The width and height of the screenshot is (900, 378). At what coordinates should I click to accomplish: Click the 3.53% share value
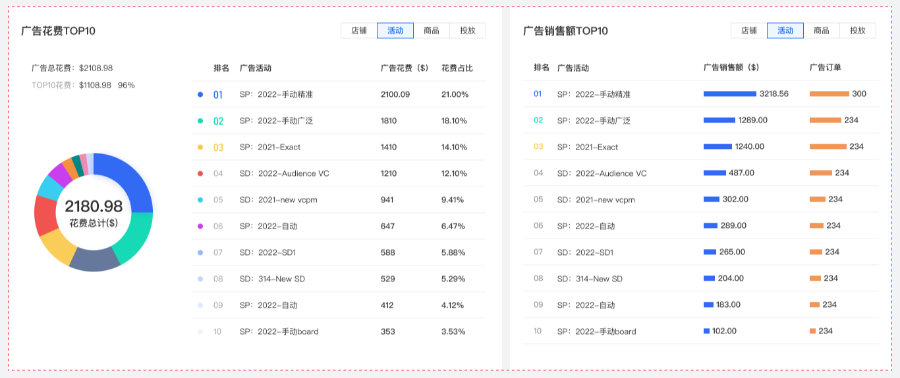tap(453, 332)
